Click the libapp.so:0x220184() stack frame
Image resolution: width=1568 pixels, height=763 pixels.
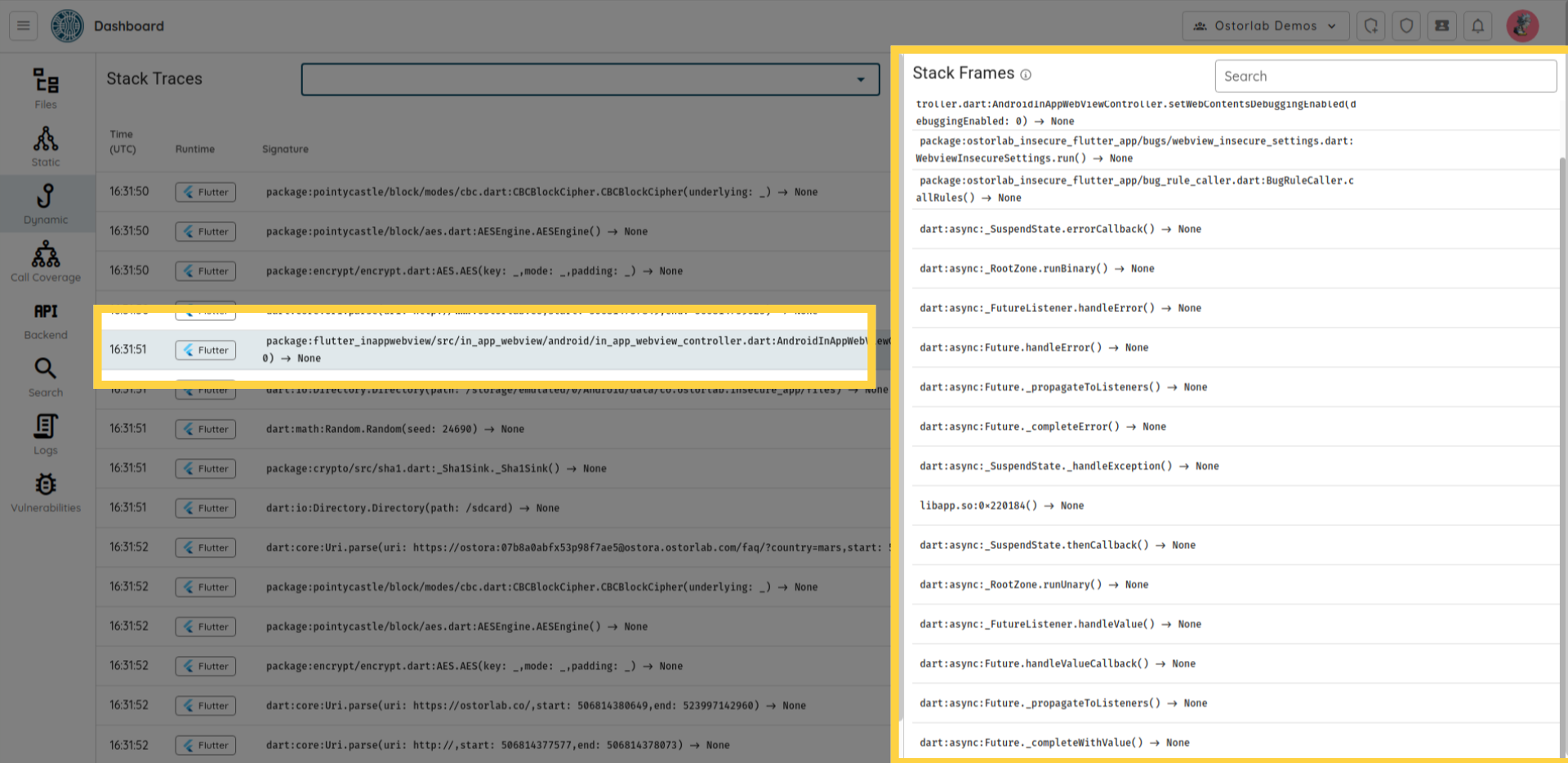(1001, 506)
